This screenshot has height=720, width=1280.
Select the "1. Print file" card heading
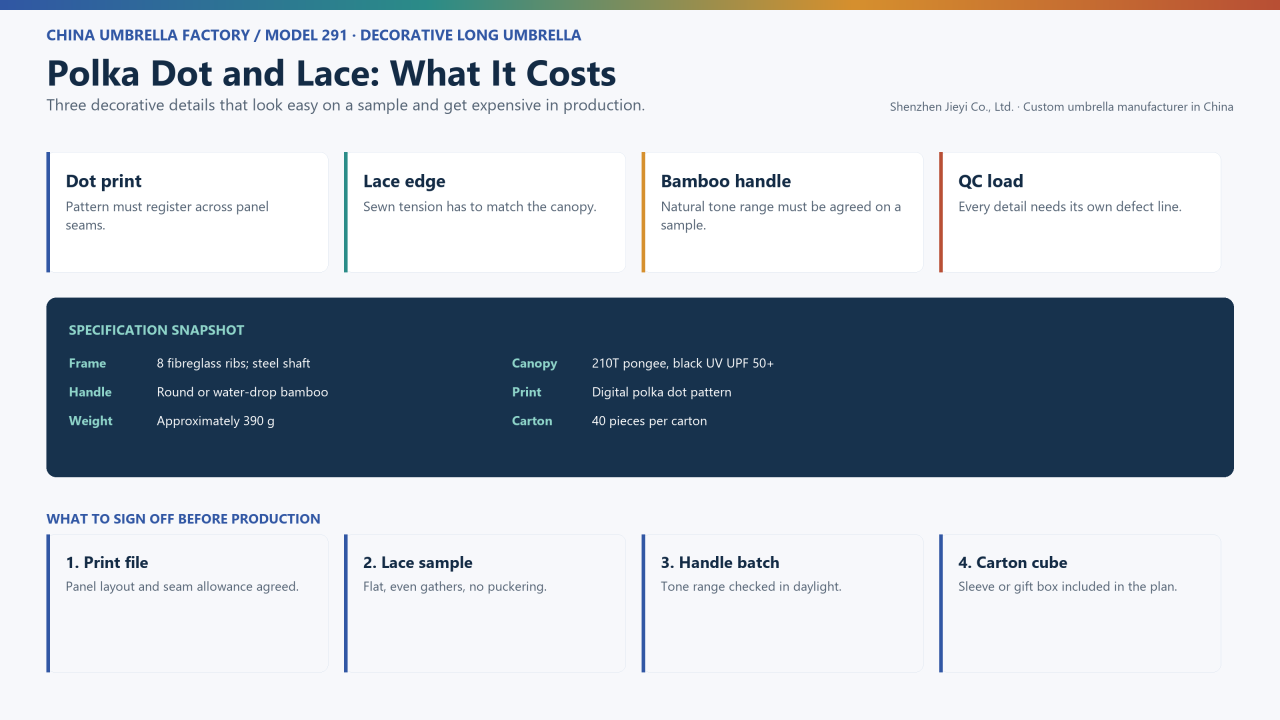(107, 562)
